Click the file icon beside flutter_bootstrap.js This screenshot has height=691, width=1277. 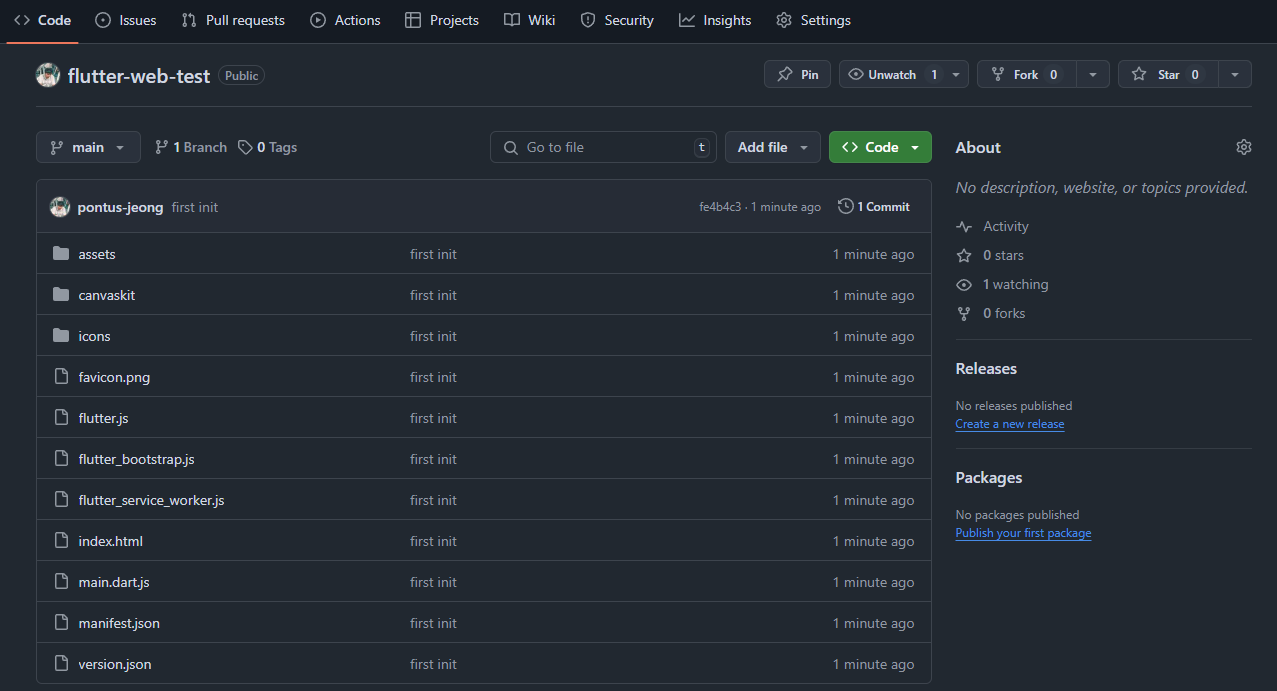(61, 459)
